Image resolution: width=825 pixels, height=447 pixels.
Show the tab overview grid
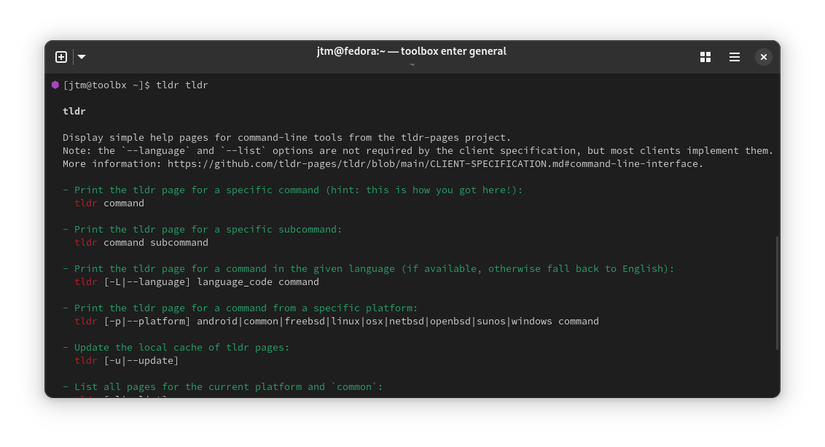coord(705,57)
